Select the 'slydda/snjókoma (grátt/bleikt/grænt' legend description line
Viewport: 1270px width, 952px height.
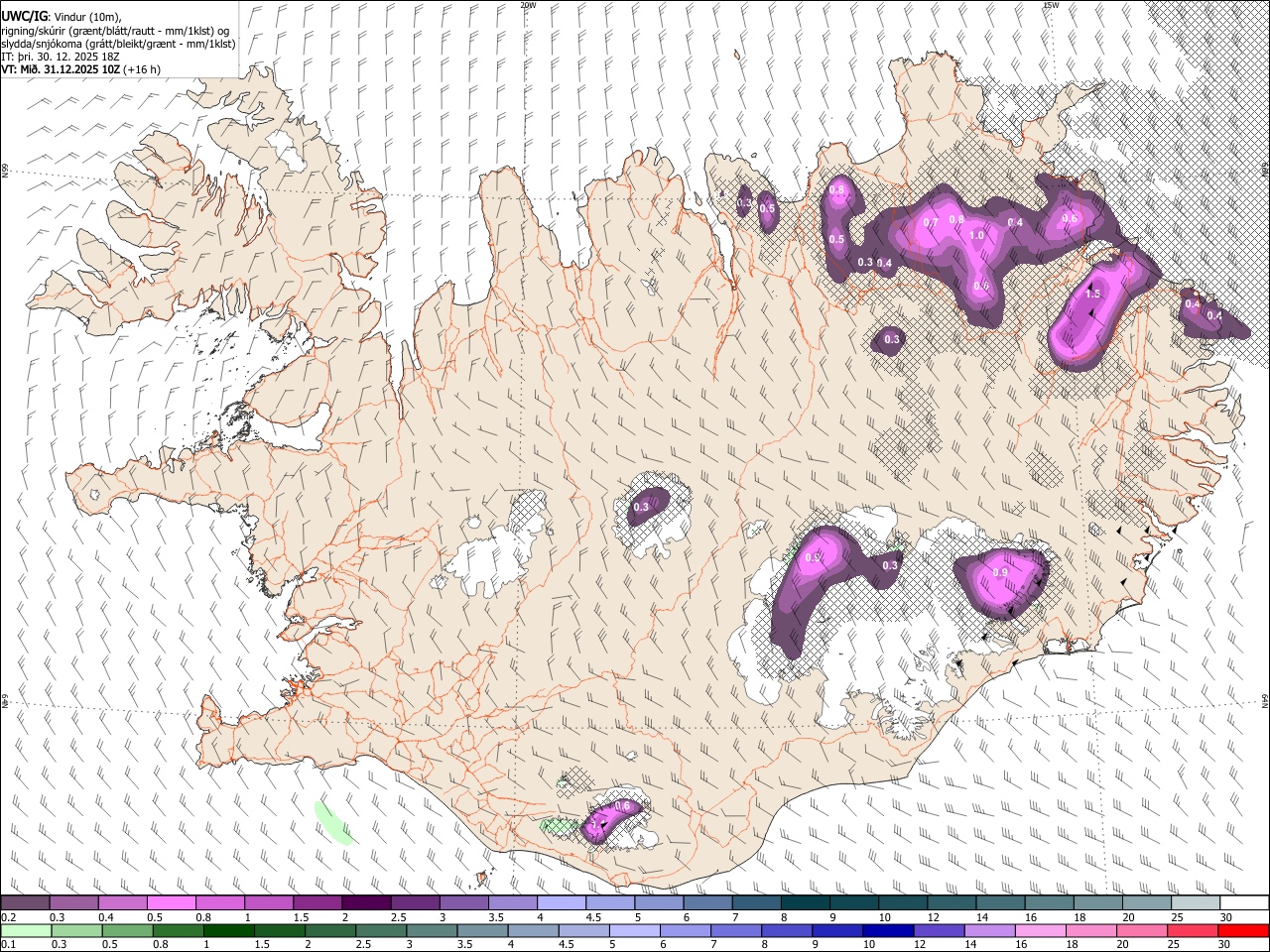tap(117, 44)
